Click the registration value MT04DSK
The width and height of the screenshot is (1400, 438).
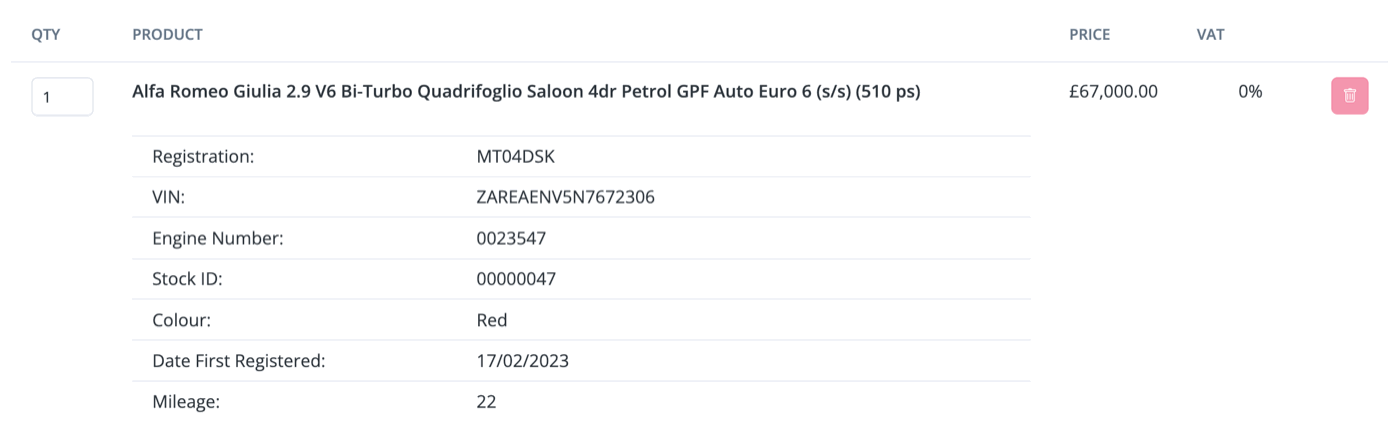pyautogui.click(x=517, y=157)
